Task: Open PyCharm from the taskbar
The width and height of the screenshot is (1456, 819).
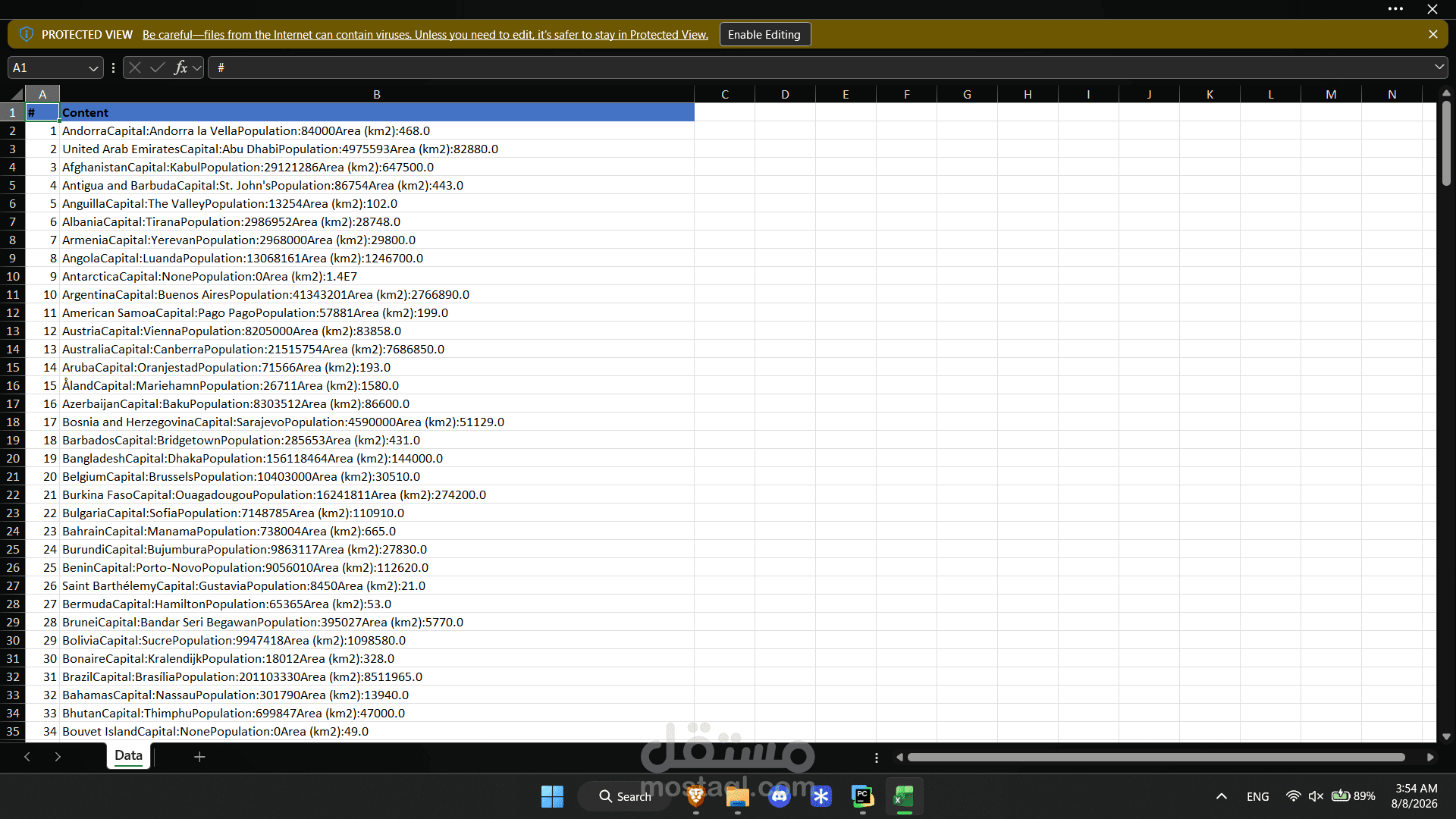Action: click(x=862, y=796)
